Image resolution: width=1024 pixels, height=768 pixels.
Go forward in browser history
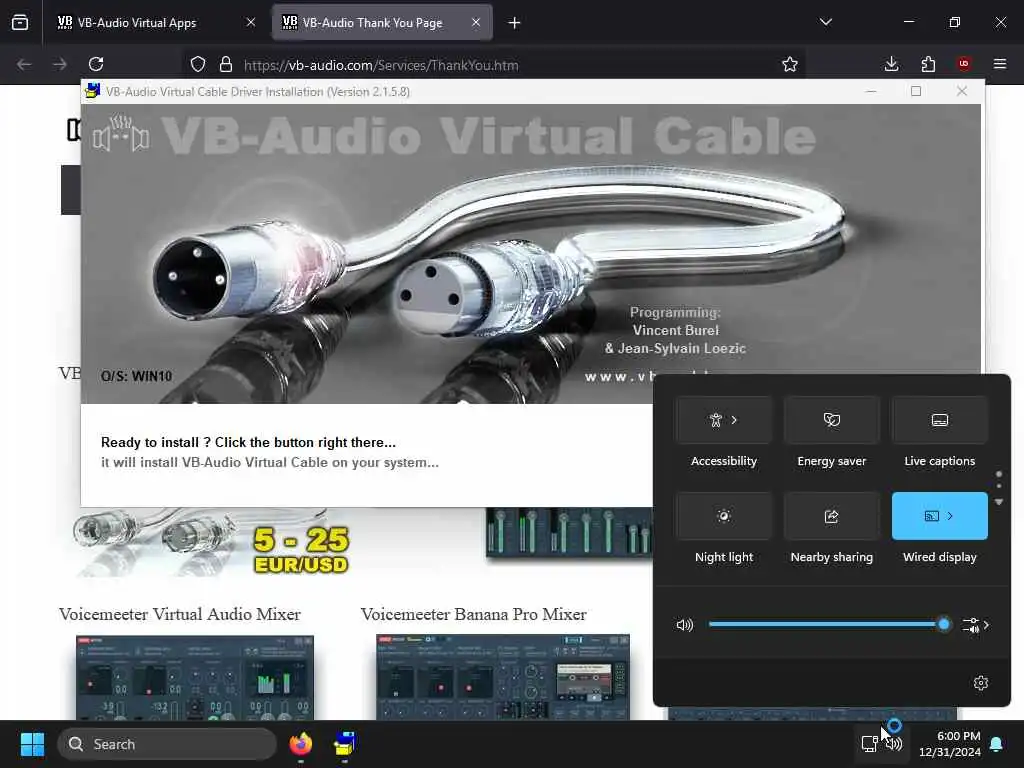pyautogui.click(x=60, y=64)
